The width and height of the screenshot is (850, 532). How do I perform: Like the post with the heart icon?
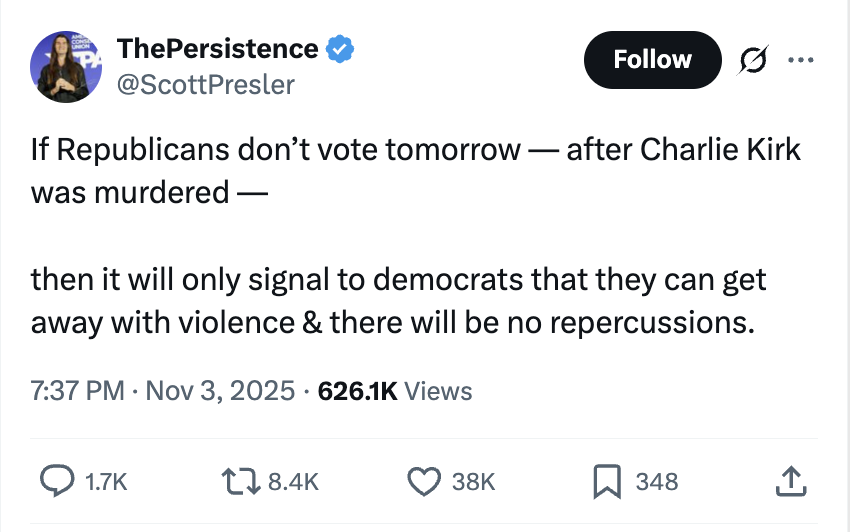tap(424, 482)
